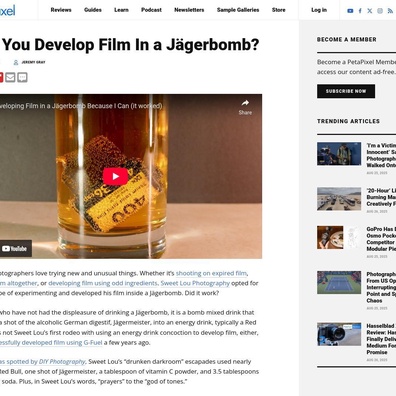The height and width of the screenshot is (396, 396).
Task: Visit the Store nav item
Action: click(x=279, y=10)
